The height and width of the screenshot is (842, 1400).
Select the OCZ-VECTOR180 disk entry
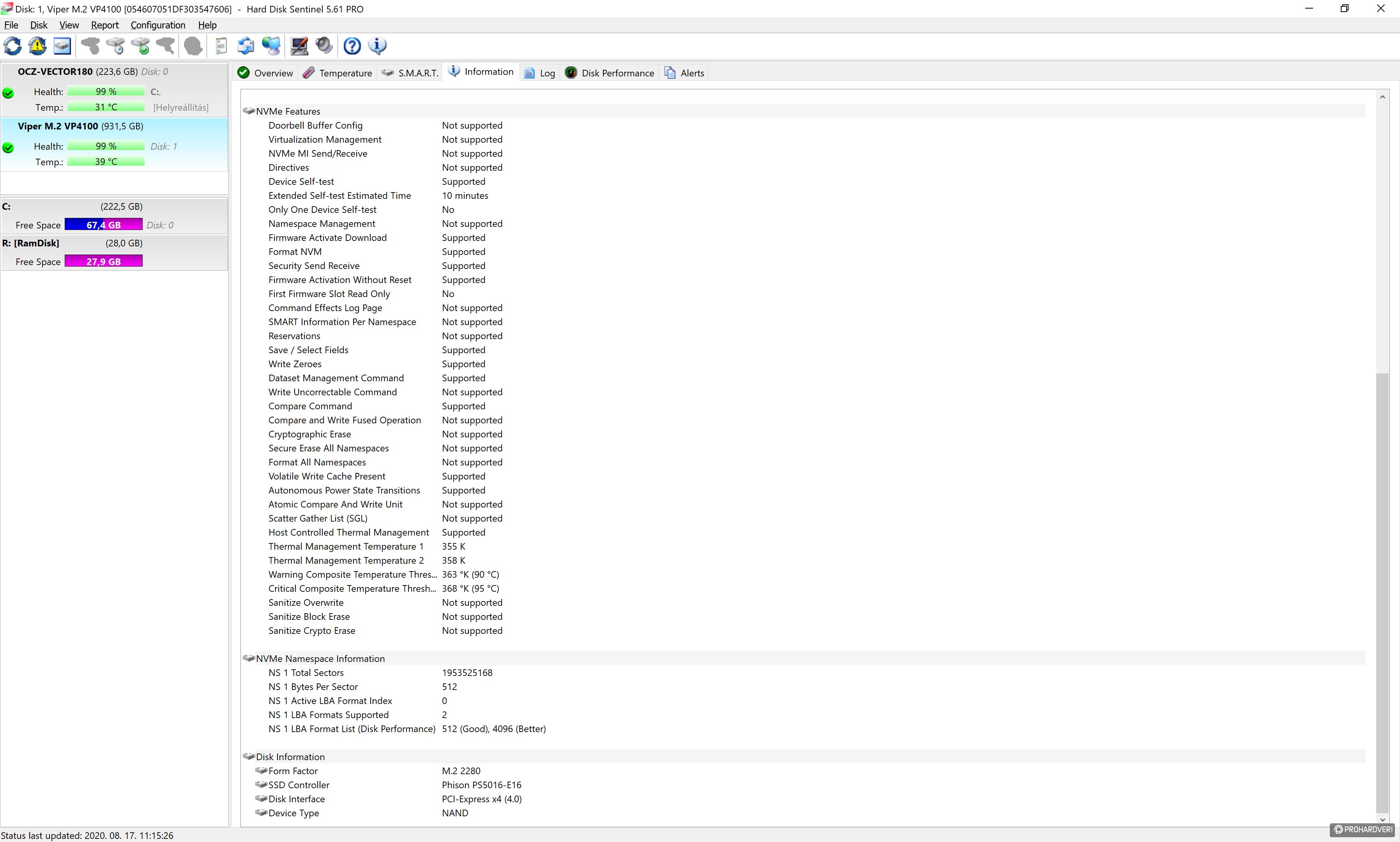tap(114, 90)
